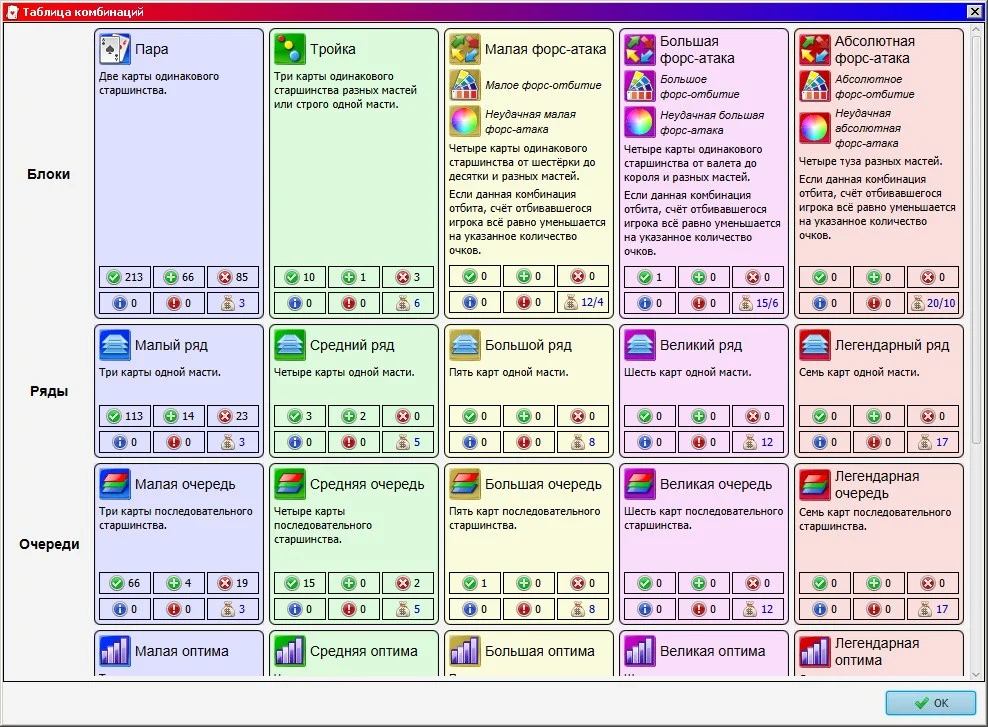Select the Малая форс-атака arrows icon

(465, 49)
